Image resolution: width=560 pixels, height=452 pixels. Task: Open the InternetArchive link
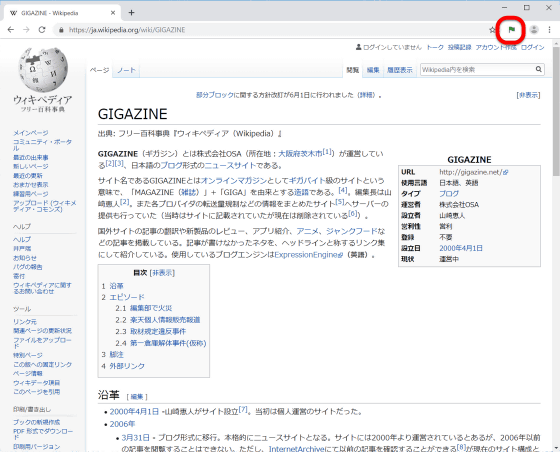[296, 449]
